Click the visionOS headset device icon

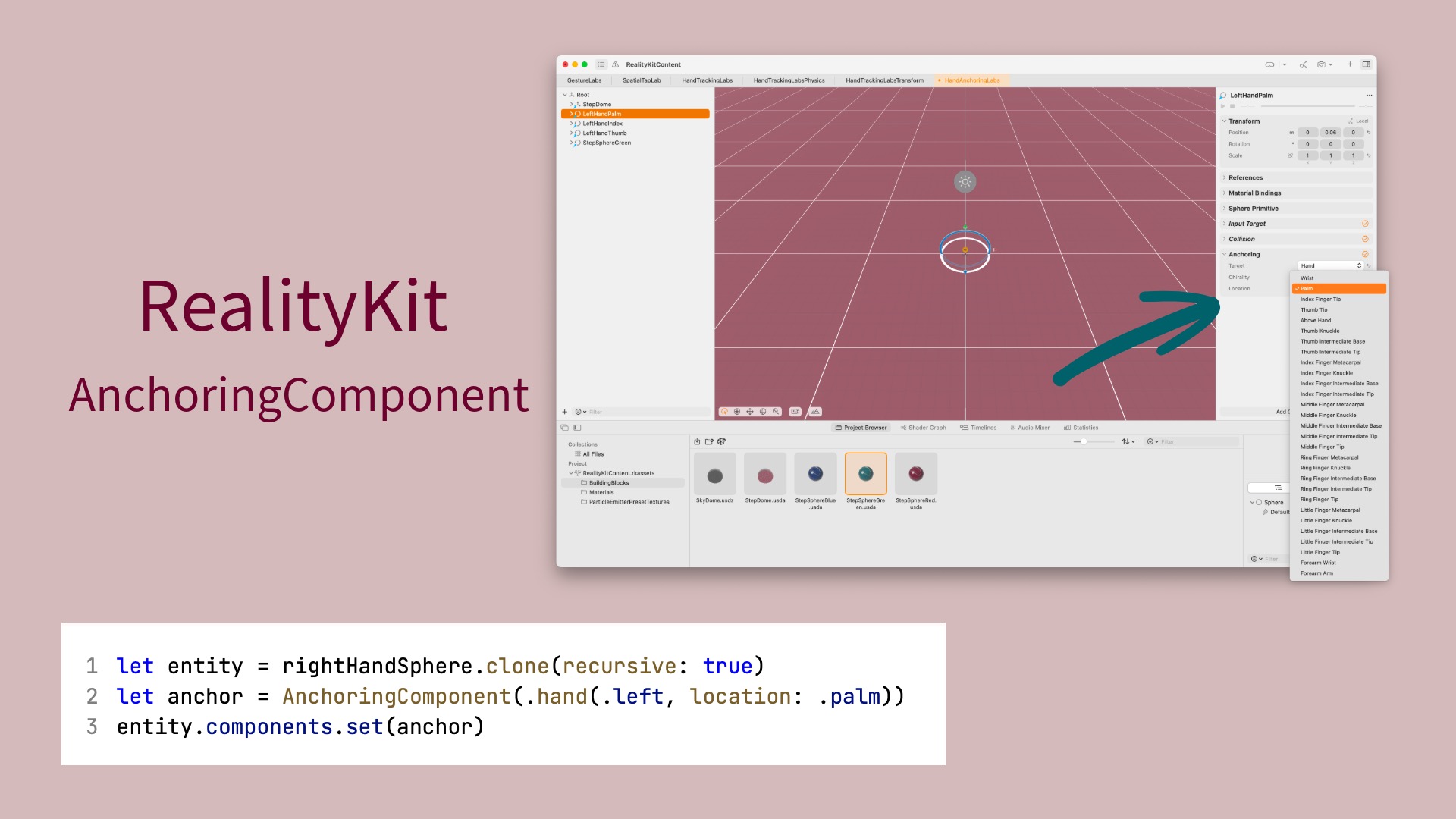[x=1269, y=64]
